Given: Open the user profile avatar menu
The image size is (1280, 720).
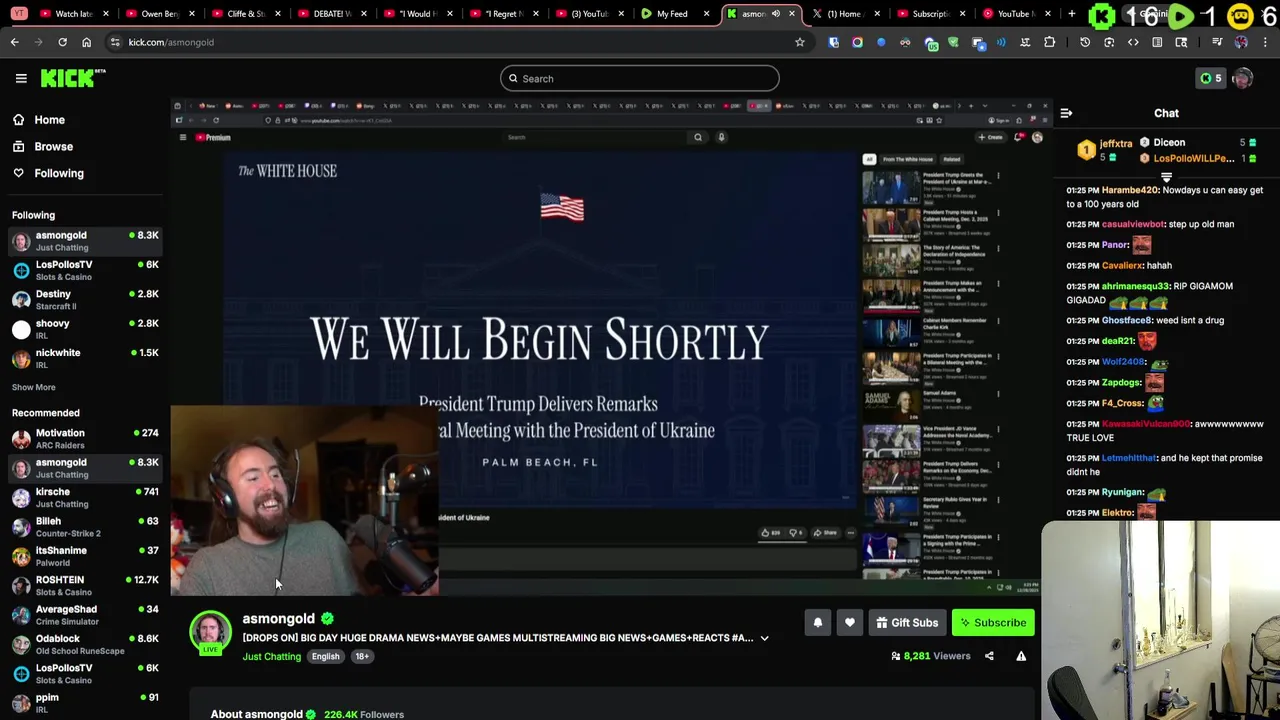Looking at the screenshot, I should pos(1243,79).
